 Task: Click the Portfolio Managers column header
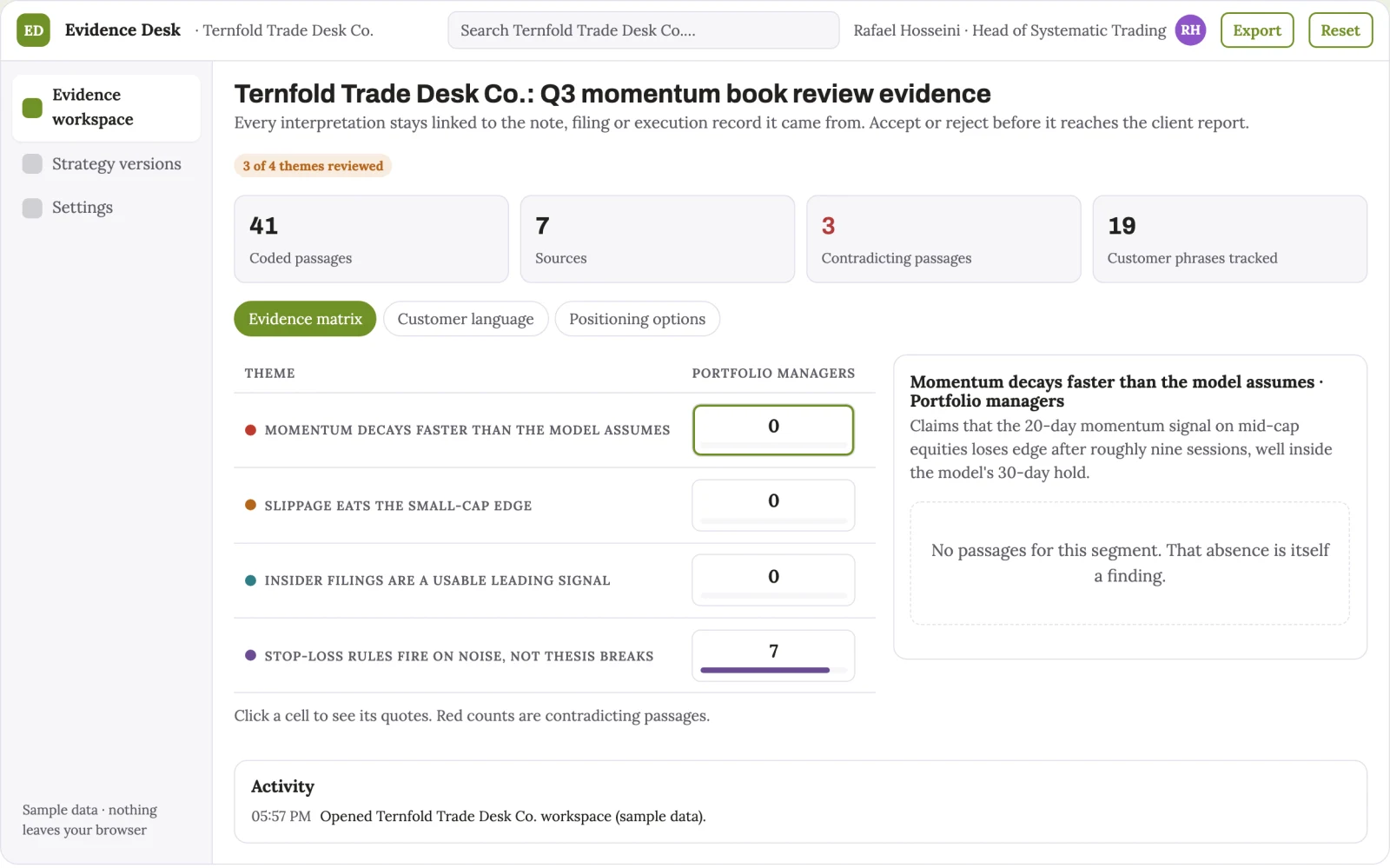tap(773, 374)
